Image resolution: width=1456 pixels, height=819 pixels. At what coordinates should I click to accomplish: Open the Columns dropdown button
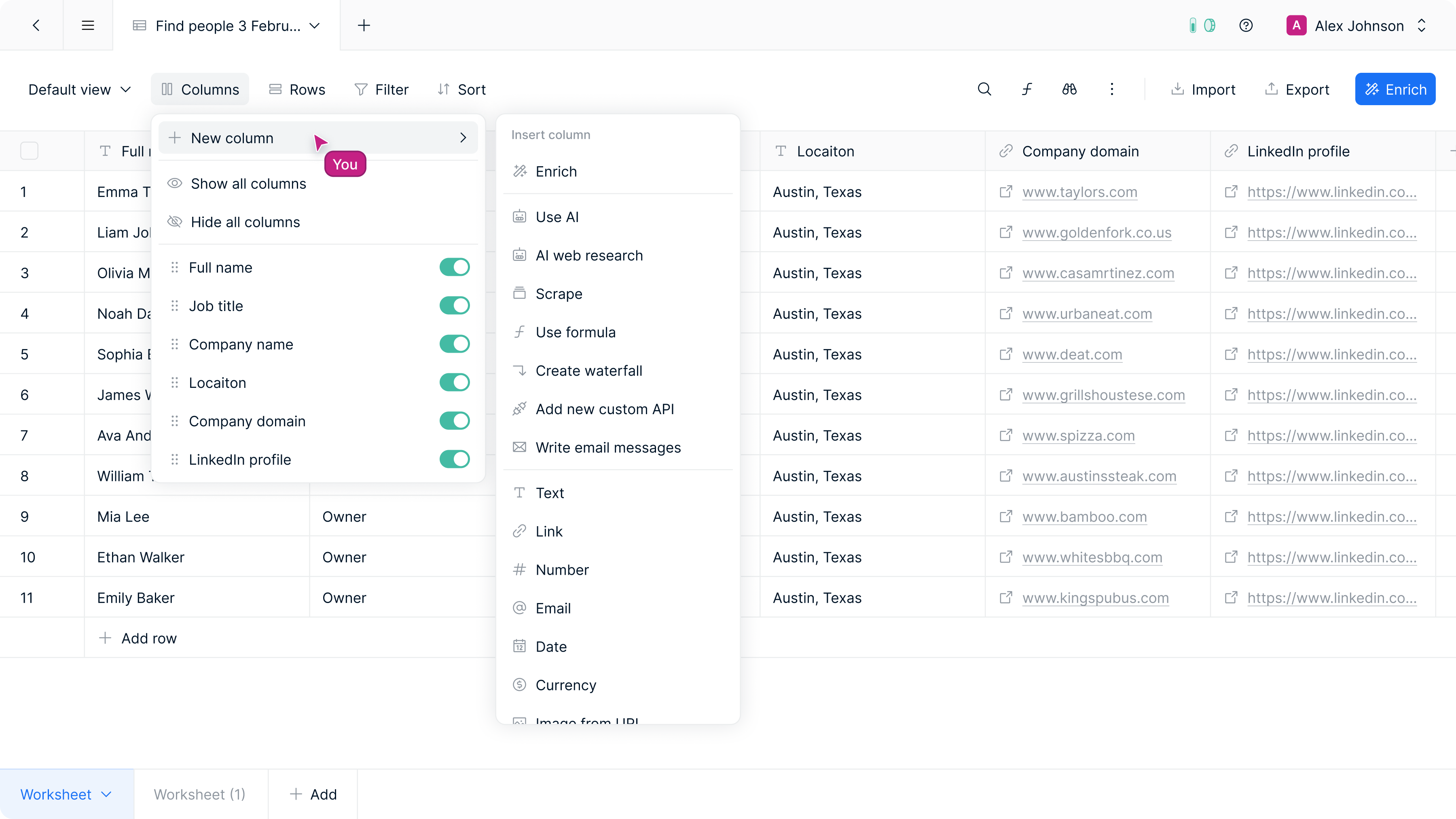pyautogui.click(x=200, y=89)
